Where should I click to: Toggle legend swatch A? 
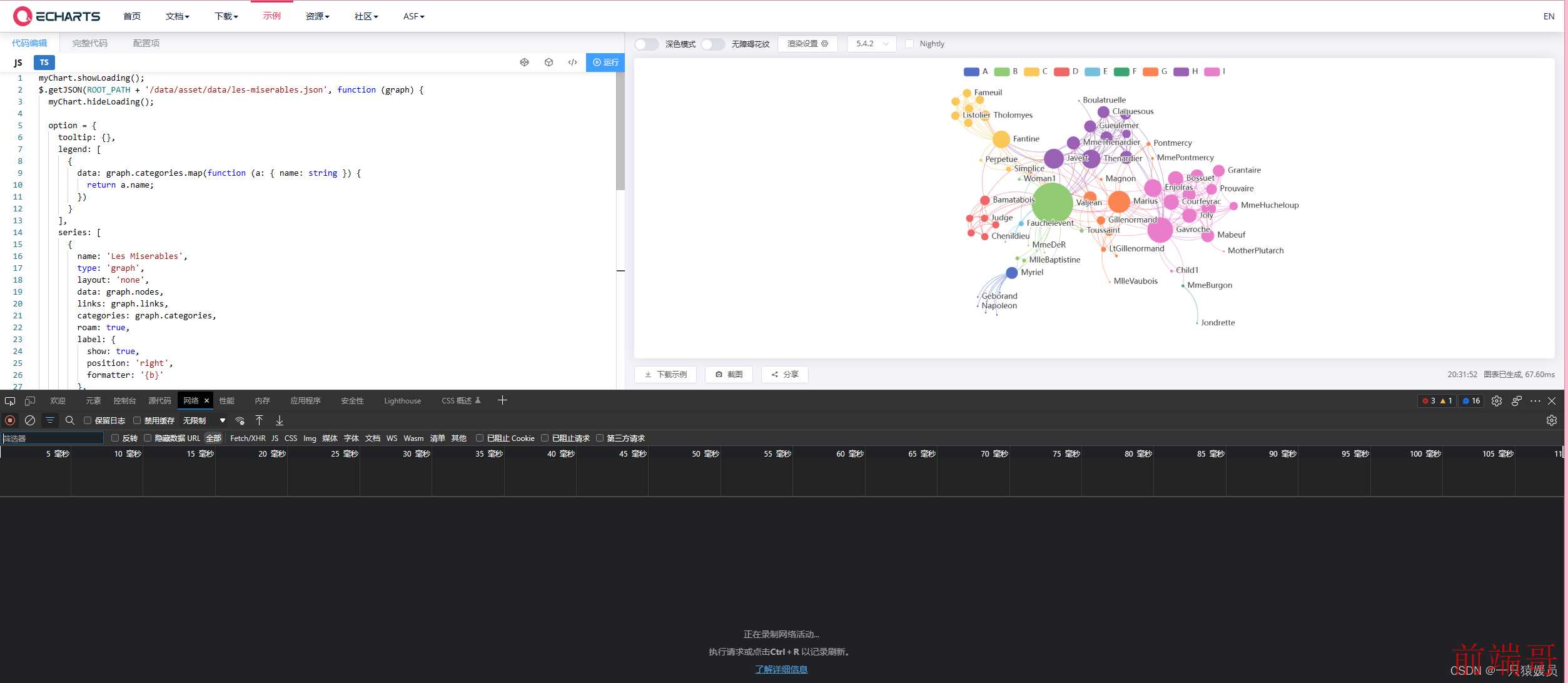(971, 72)
